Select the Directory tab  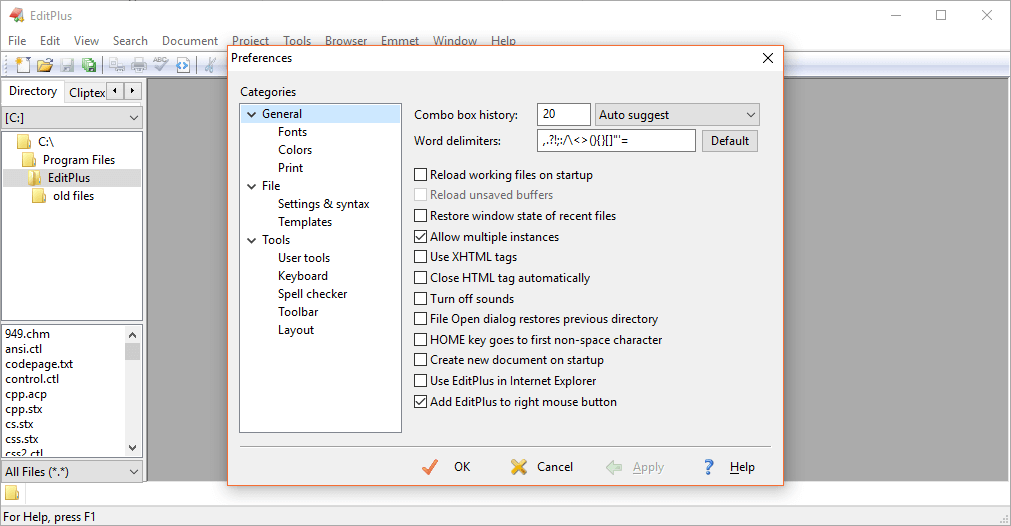pyautogui.click(x=33, y=91)
